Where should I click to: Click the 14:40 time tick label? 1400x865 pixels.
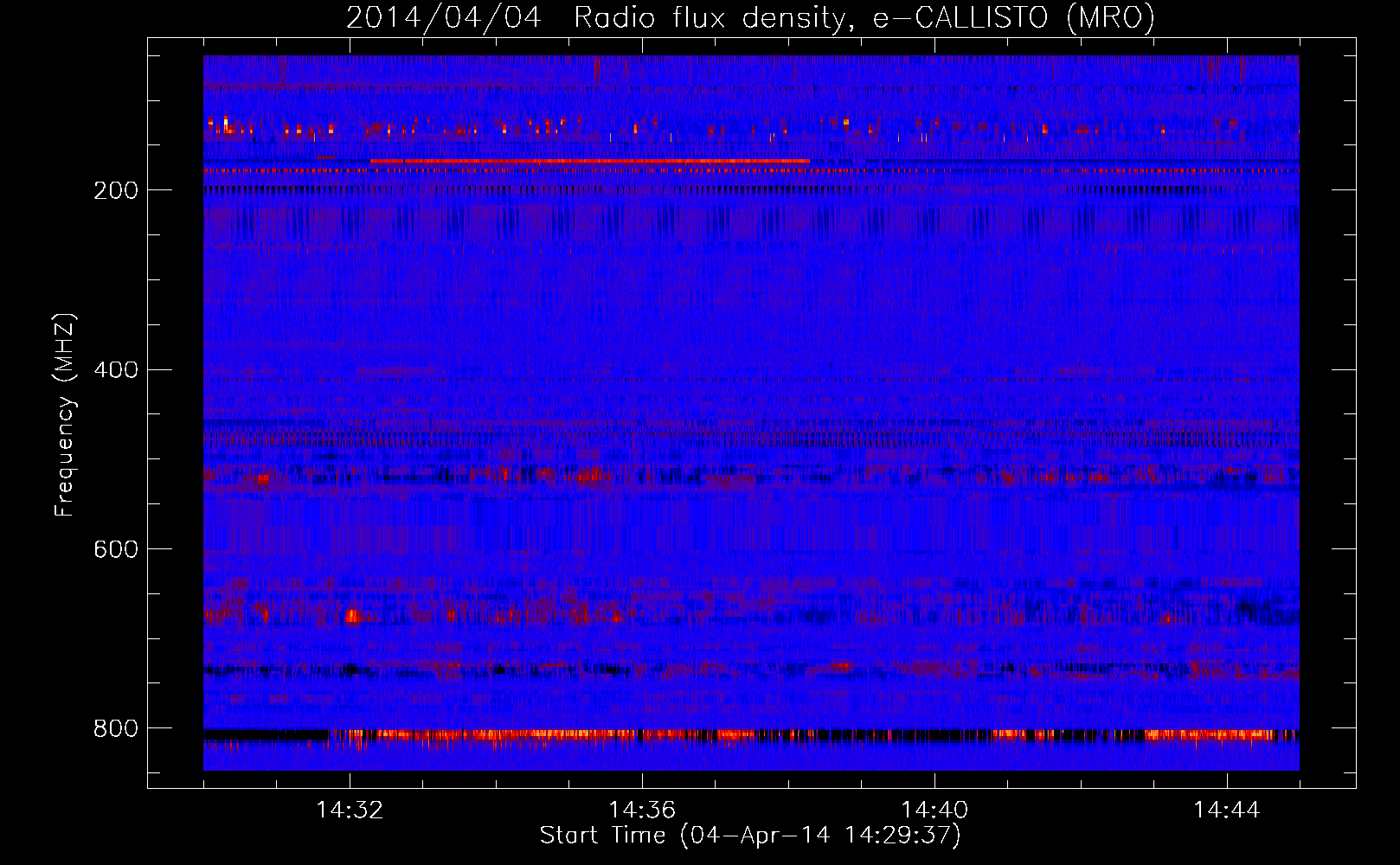[934, 811]
